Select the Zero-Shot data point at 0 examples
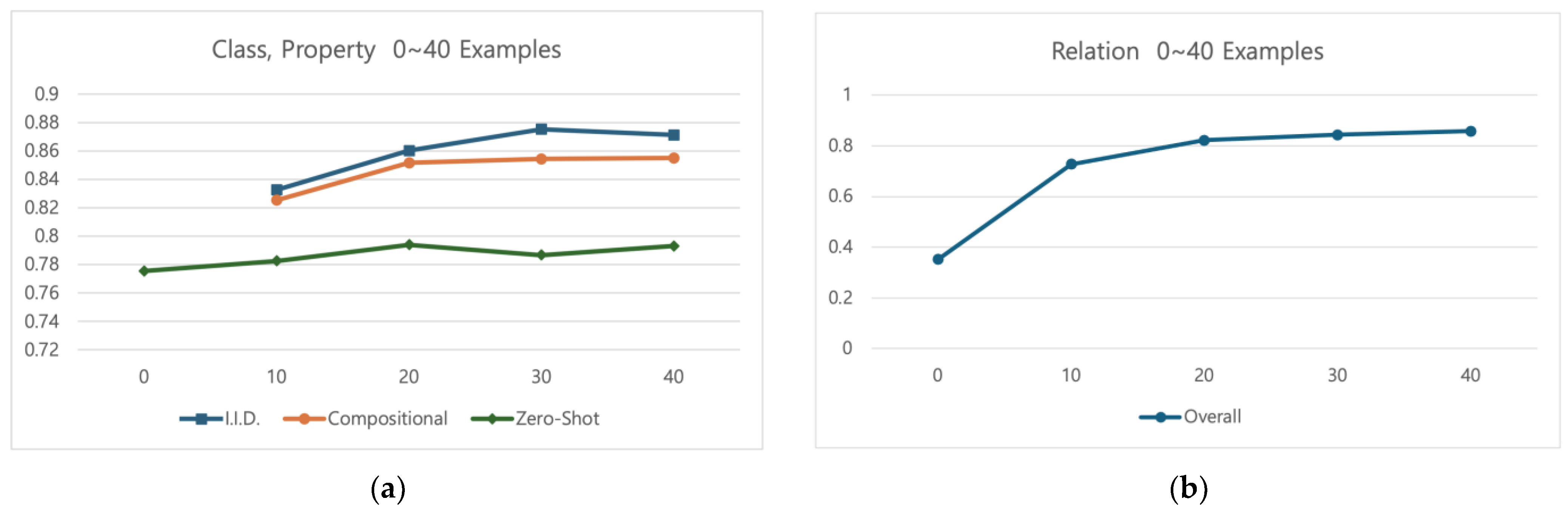This screenshot has width=1568, height=513. click(144, 271)
